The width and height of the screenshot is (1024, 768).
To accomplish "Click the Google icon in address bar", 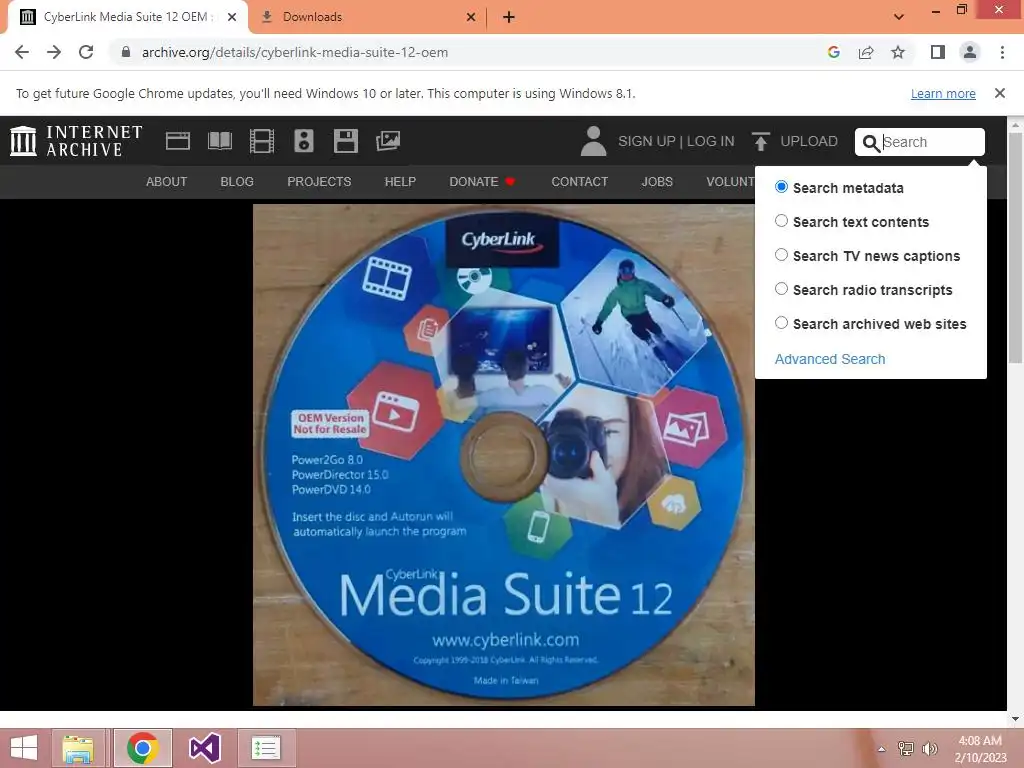I will click(833, 52).
